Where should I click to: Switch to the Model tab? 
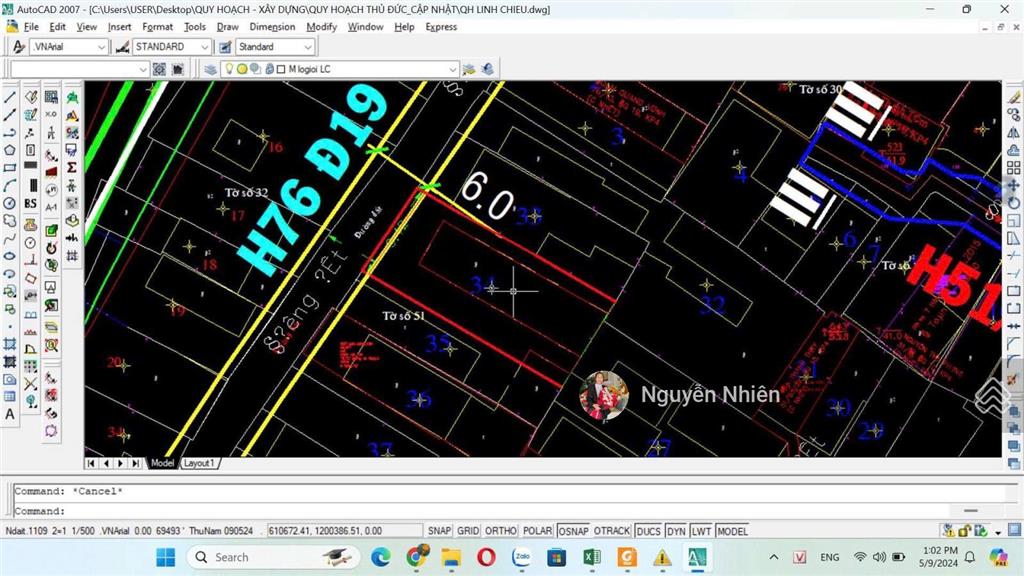point(162,463)
